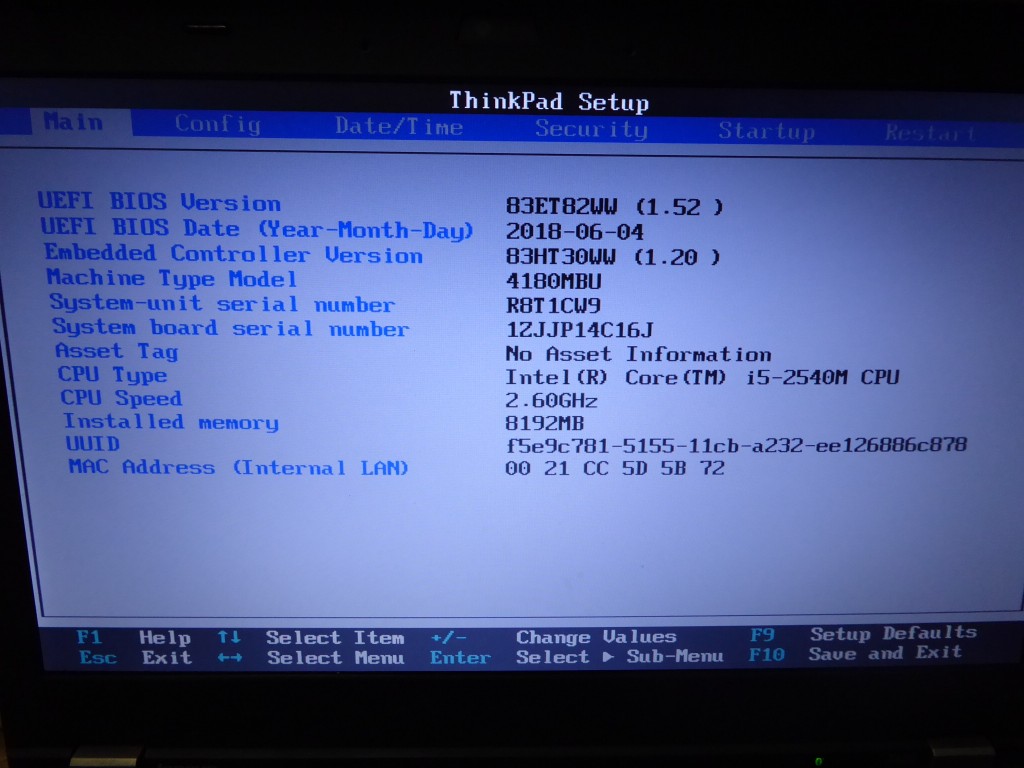Screen dimensions: 1024x768
Task: Click the Select Sub-Menu legend text
Action: point(620,656)
